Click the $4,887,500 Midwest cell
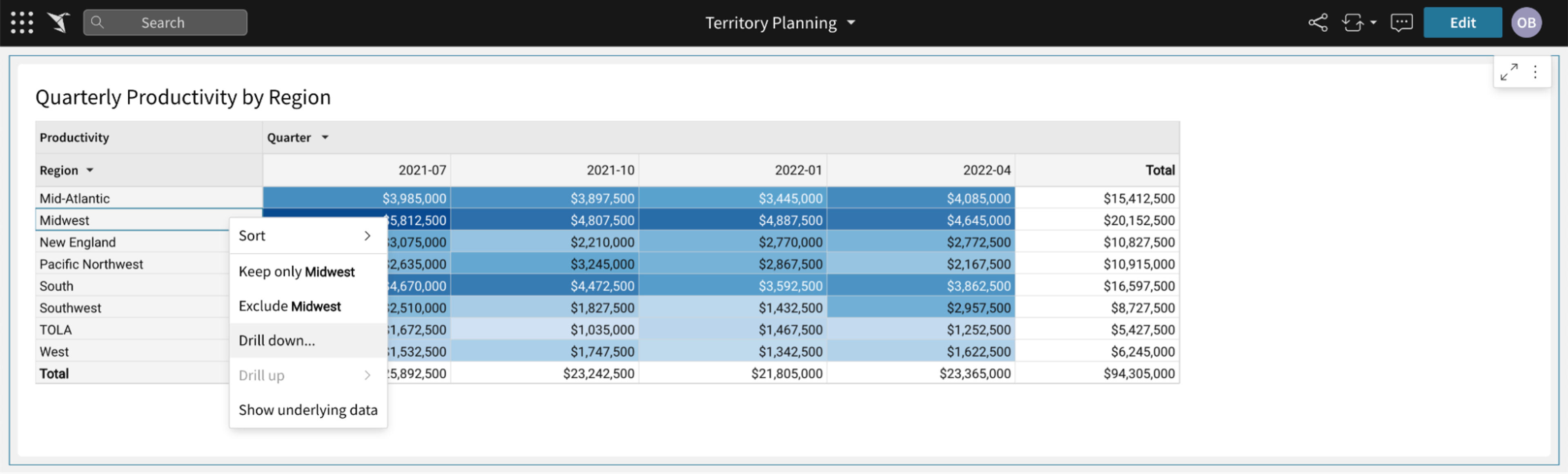1568x474 pixels. [733, 220]
